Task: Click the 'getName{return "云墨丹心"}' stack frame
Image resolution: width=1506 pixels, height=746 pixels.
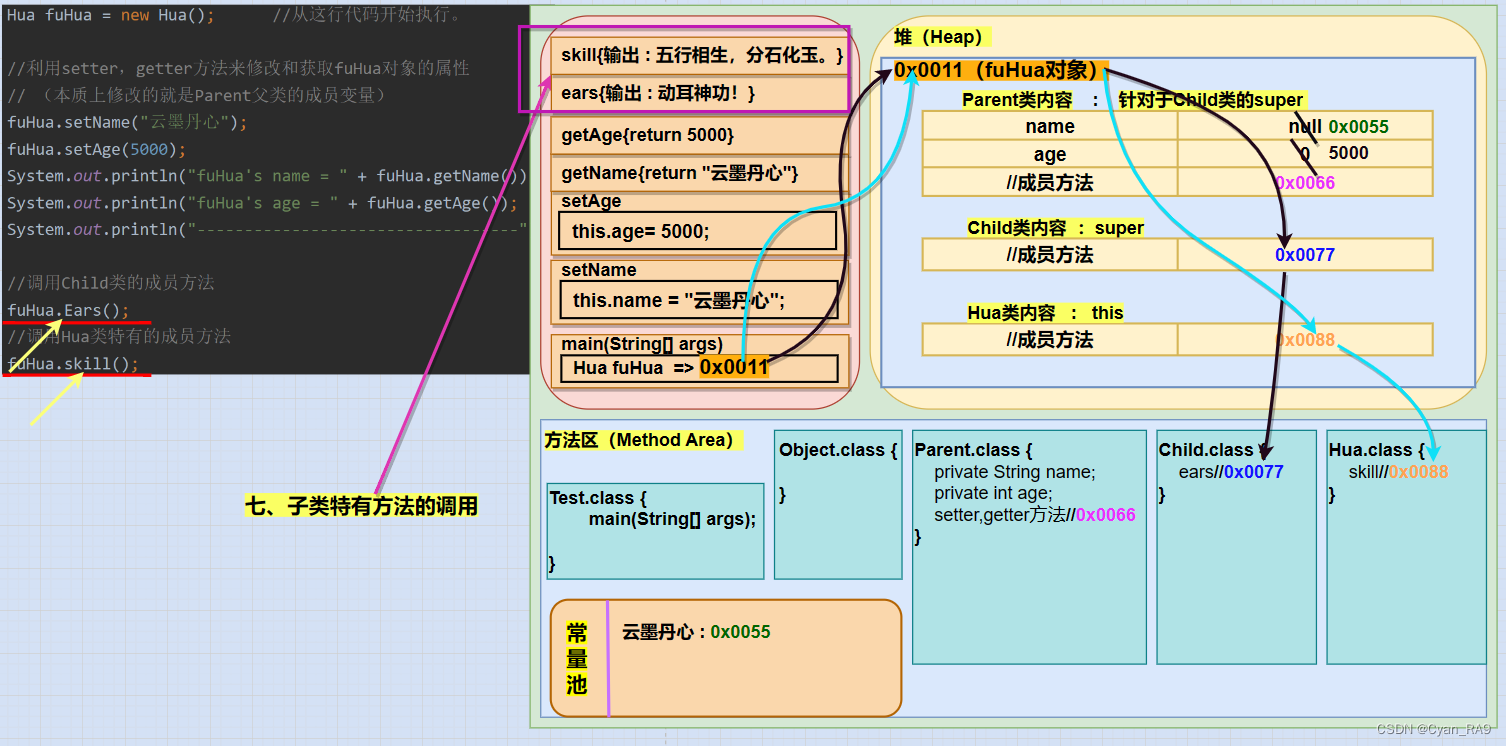Action: 699,173
